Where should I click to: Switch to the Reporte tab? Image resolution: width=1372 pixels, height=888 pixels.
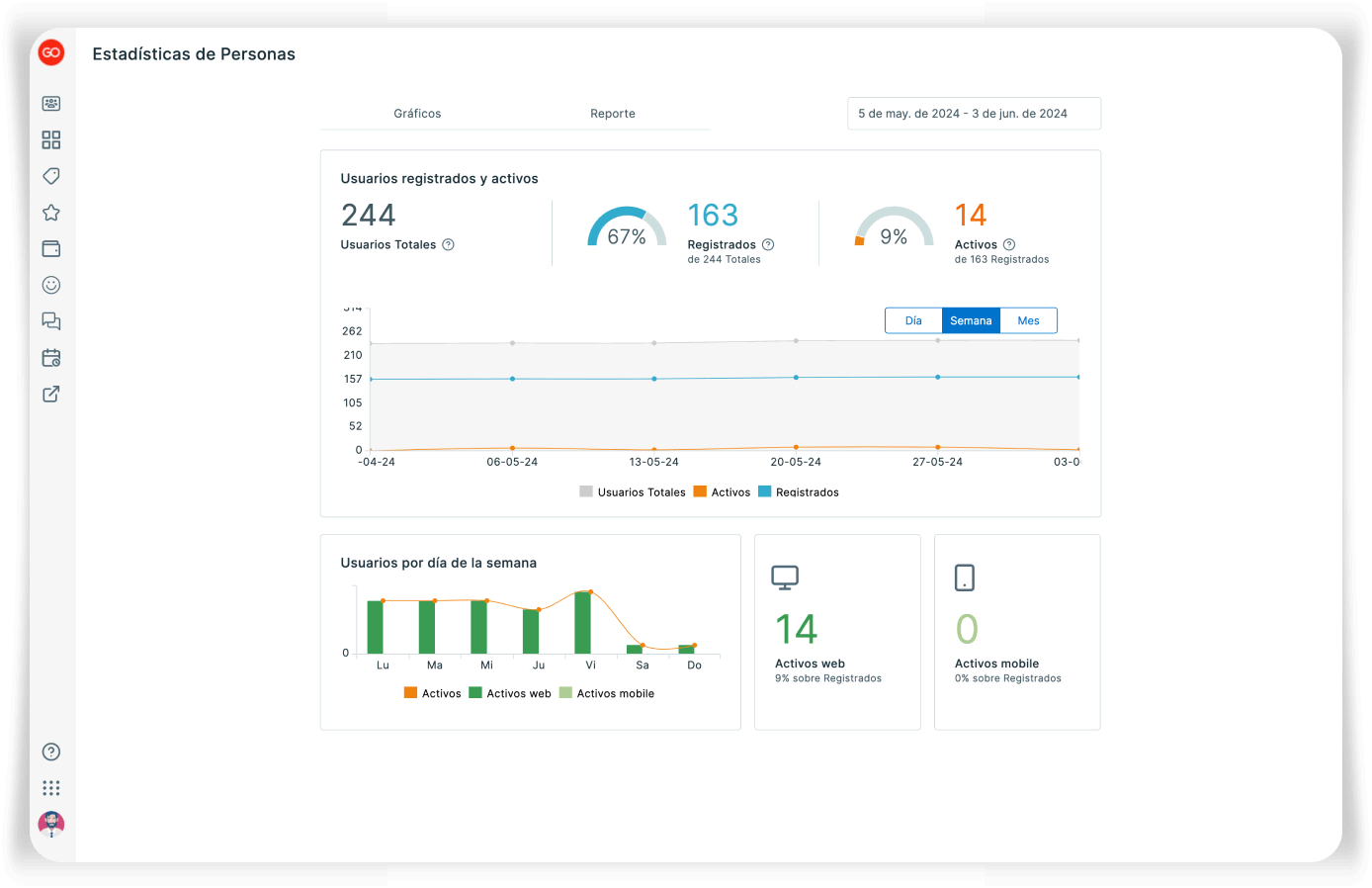click(x=613, y=114)
